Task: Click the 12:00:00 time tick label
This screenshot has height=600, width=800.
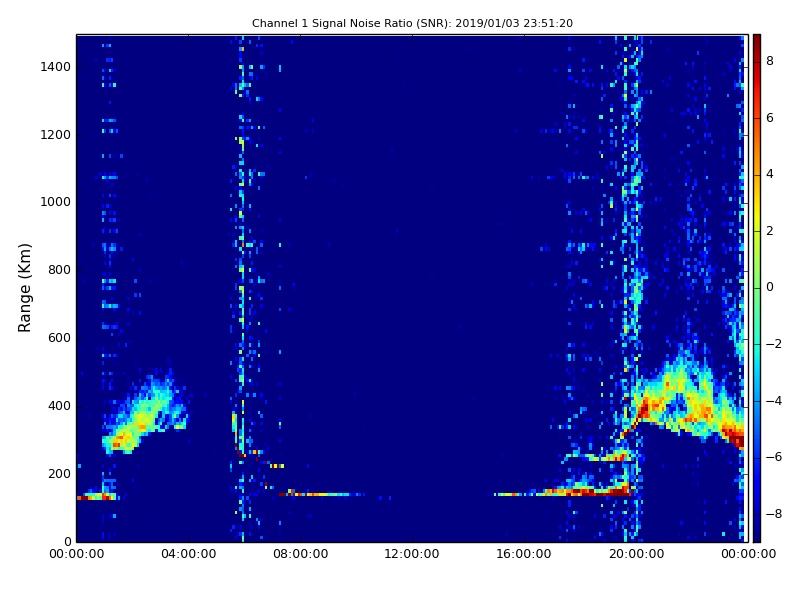Action: point(412,554)
